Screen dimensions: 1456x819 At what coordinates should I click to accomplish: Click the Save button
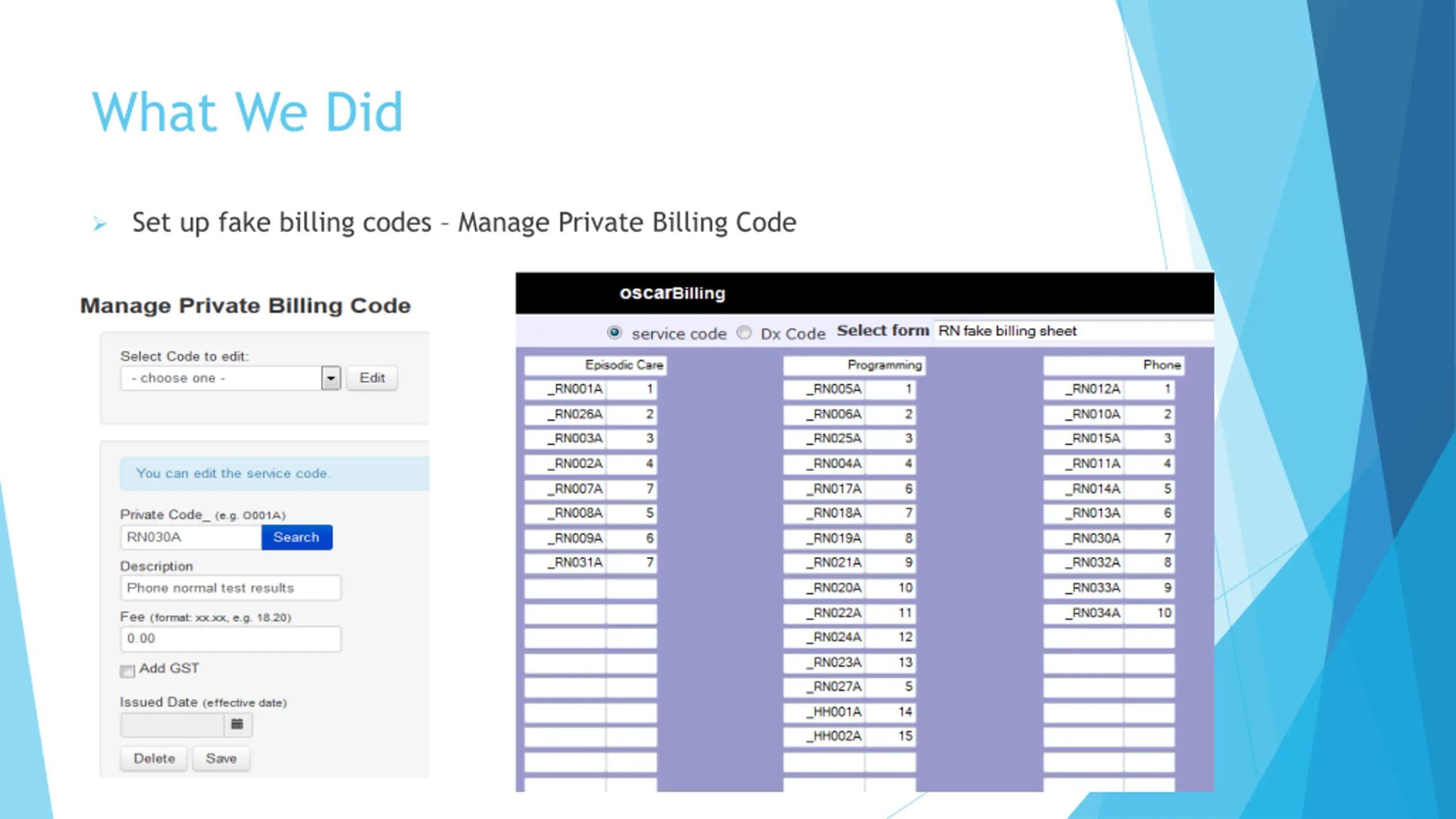[x=221, y=758]
